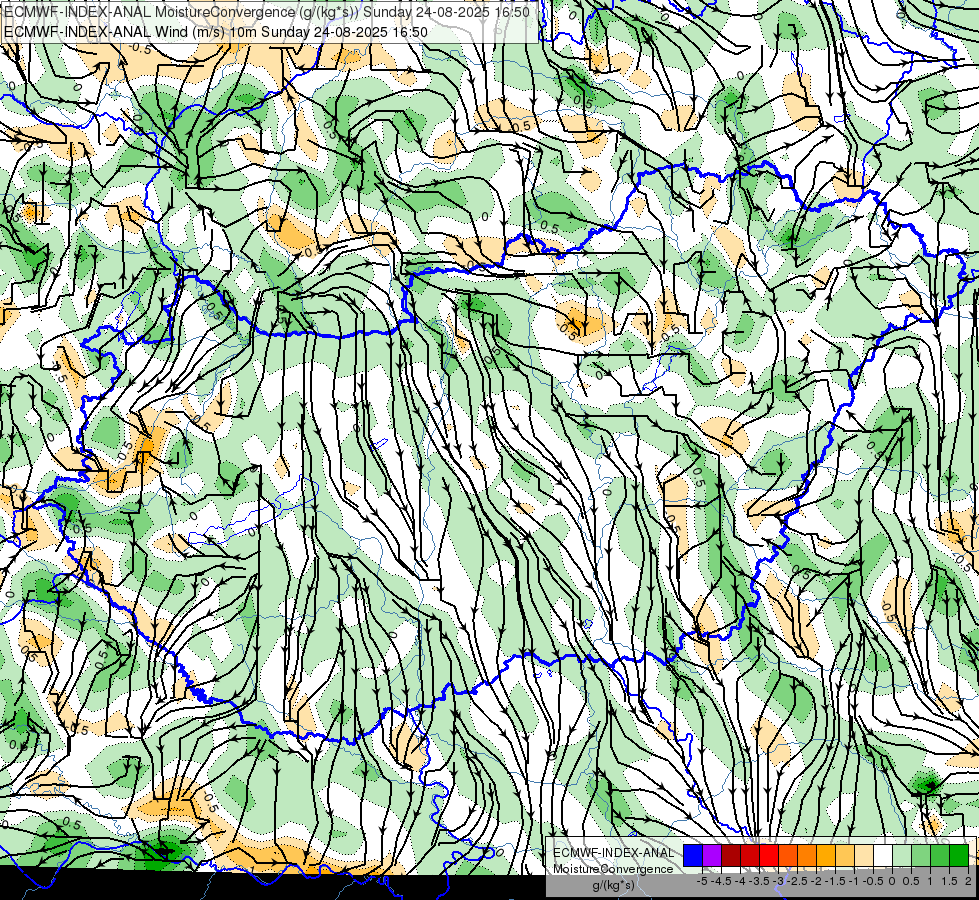Click the 0 tick value in legend scale
Viewport: 979px width, 900px height.
(x=892, y=881)
